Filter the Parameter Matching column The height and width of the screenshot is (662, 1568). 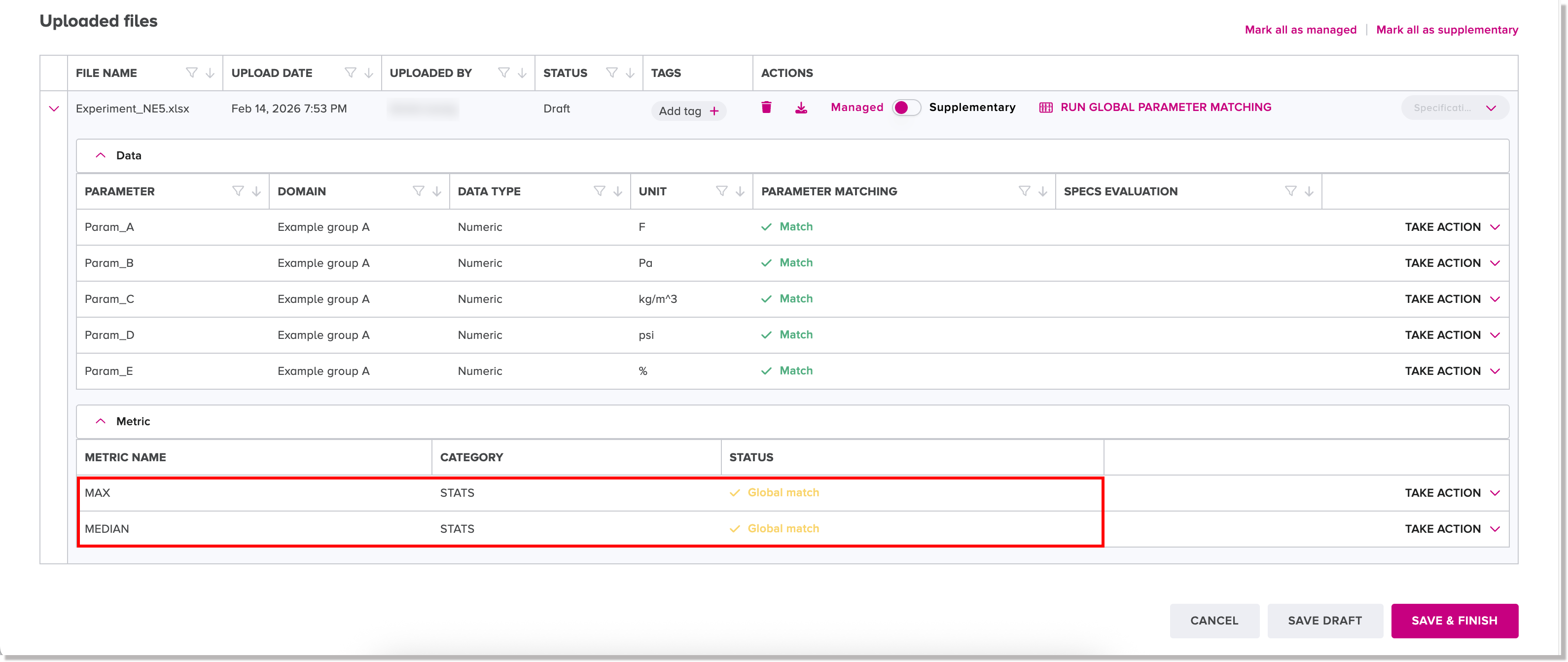point(1025,191)
